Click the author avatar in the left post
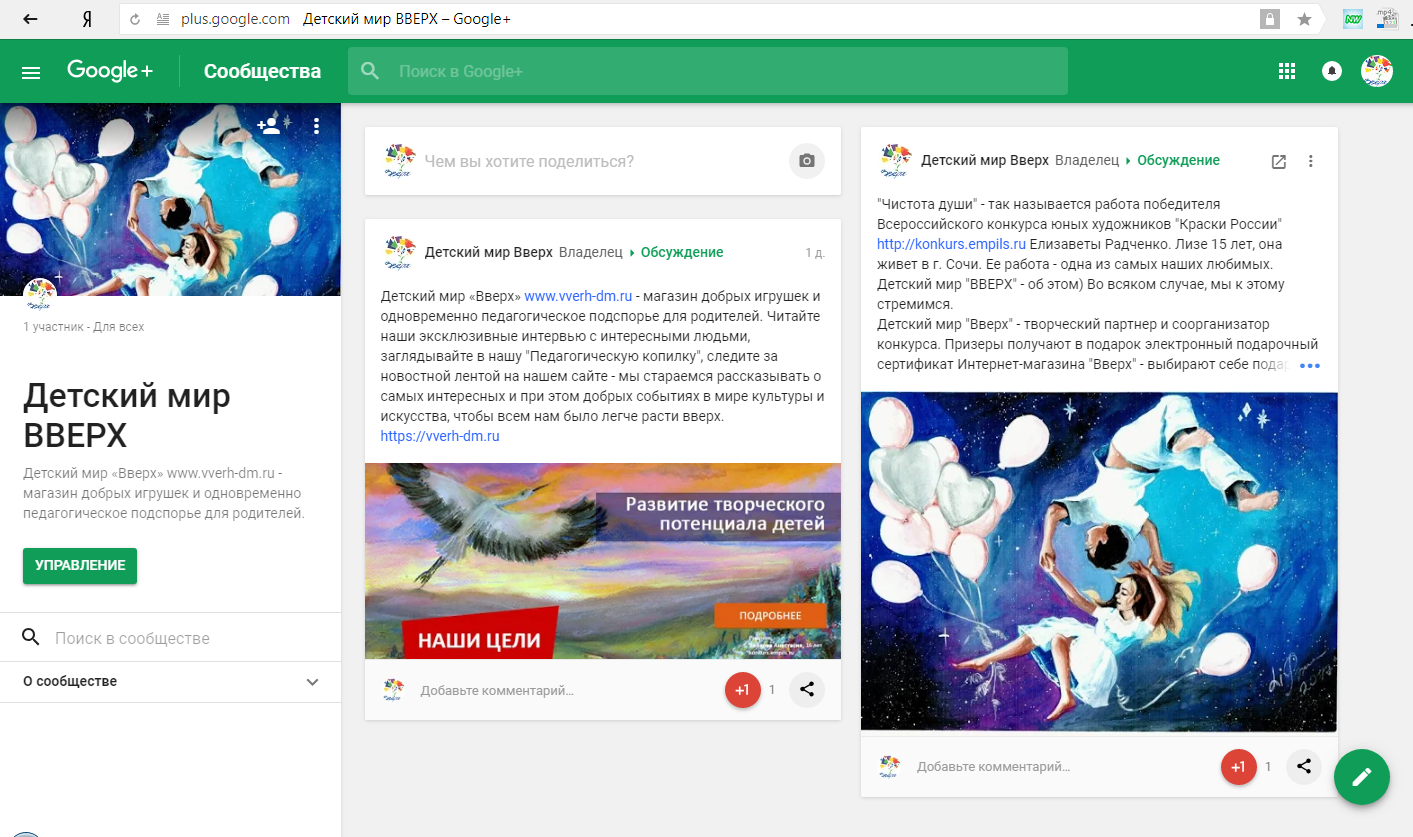Viewport: 1413px width, 837px height. click(399, 252)
